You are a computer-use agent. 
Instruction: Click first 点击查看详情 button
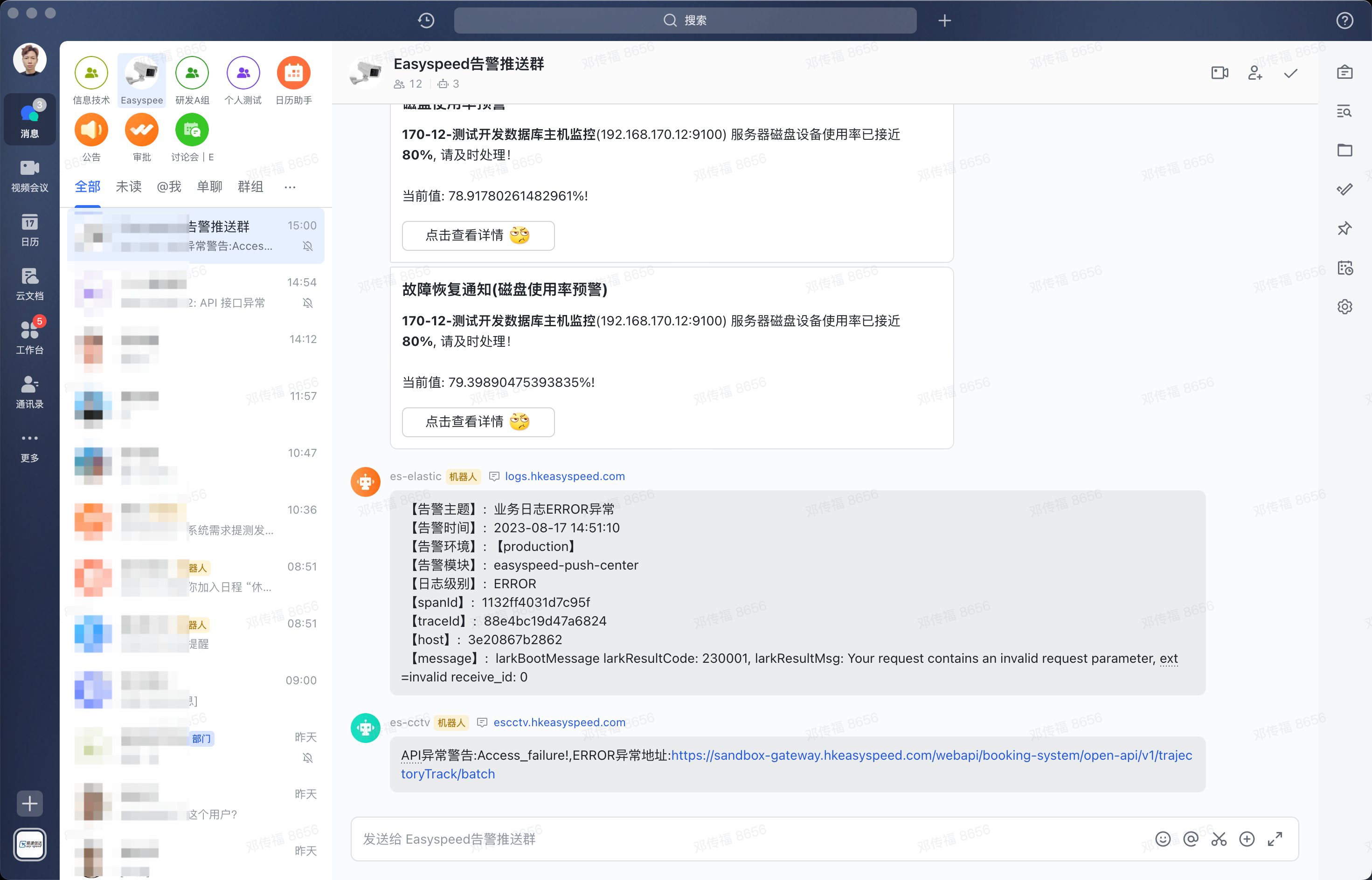pyautogui.click(x=478, y=235)
